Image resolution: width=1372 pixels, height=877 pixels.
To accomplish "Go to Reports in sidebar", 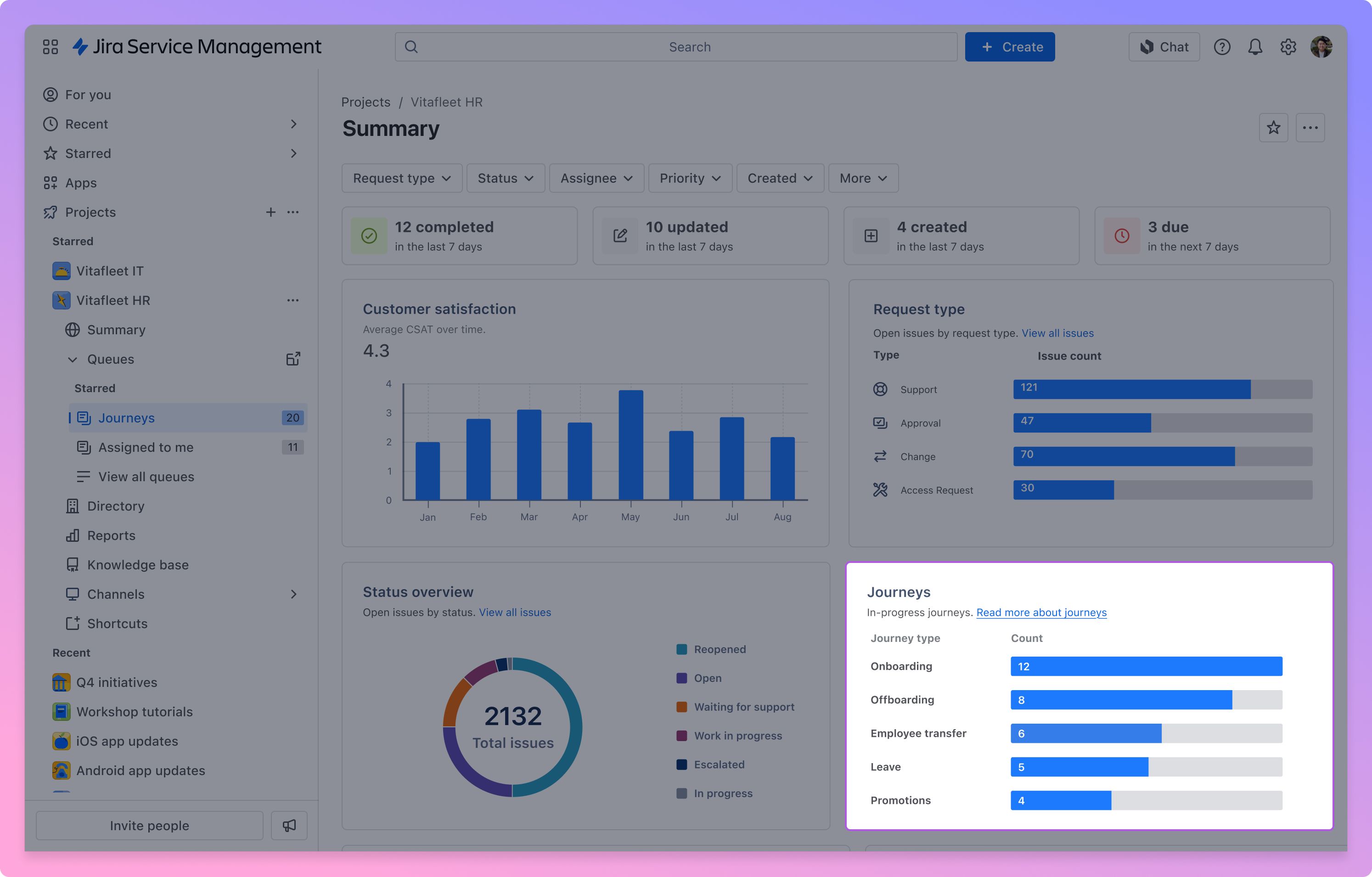I will tap(111, 535).
